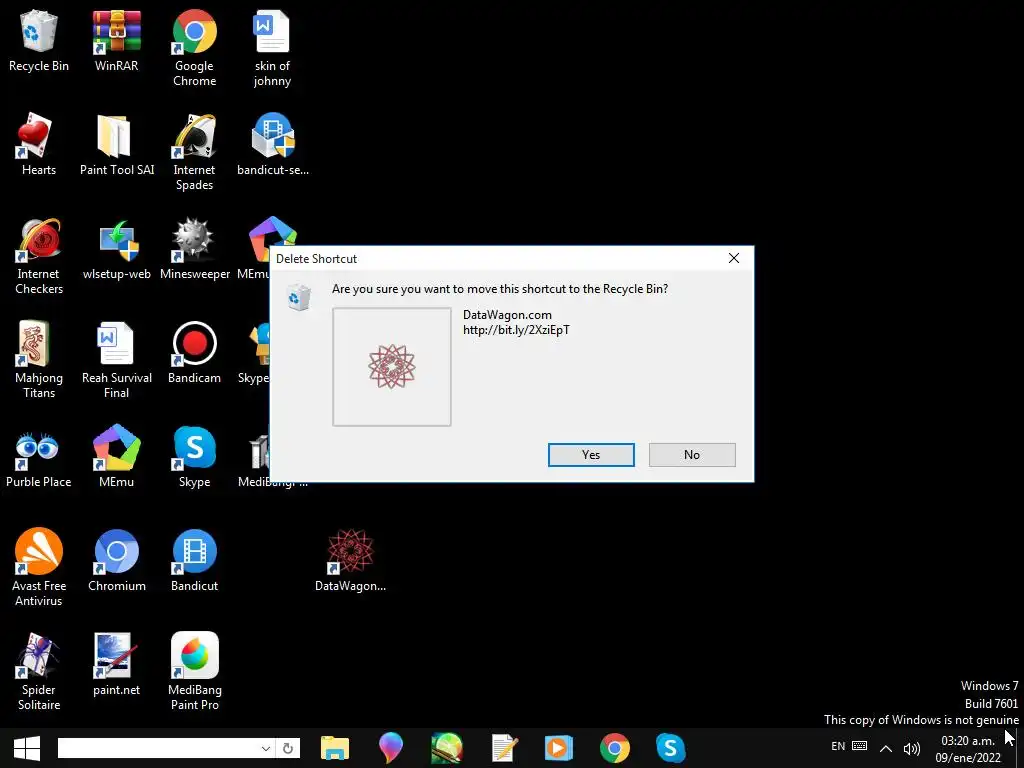Select the Recycle Bin desktop icon
Image resolution: width=1024 pixels, height=768 pixels.
[x=39, y=42]
